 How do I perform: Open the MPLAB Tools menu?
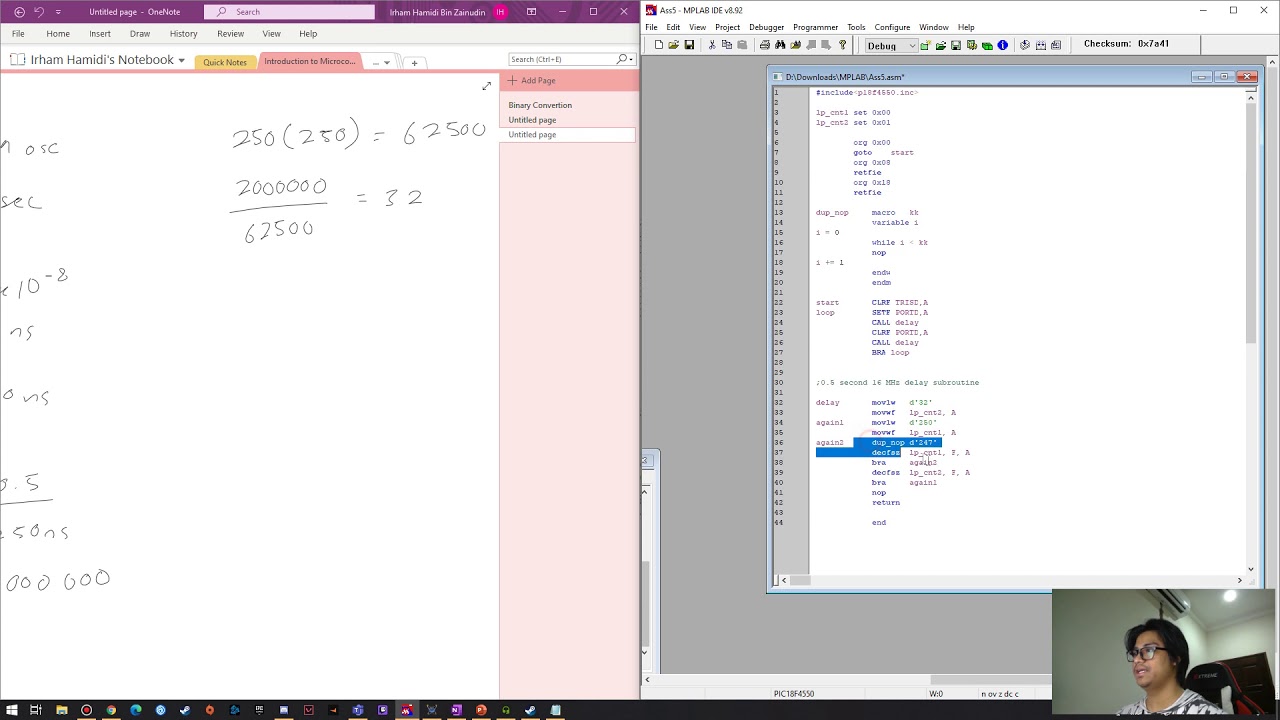click(x=856, y=27)
